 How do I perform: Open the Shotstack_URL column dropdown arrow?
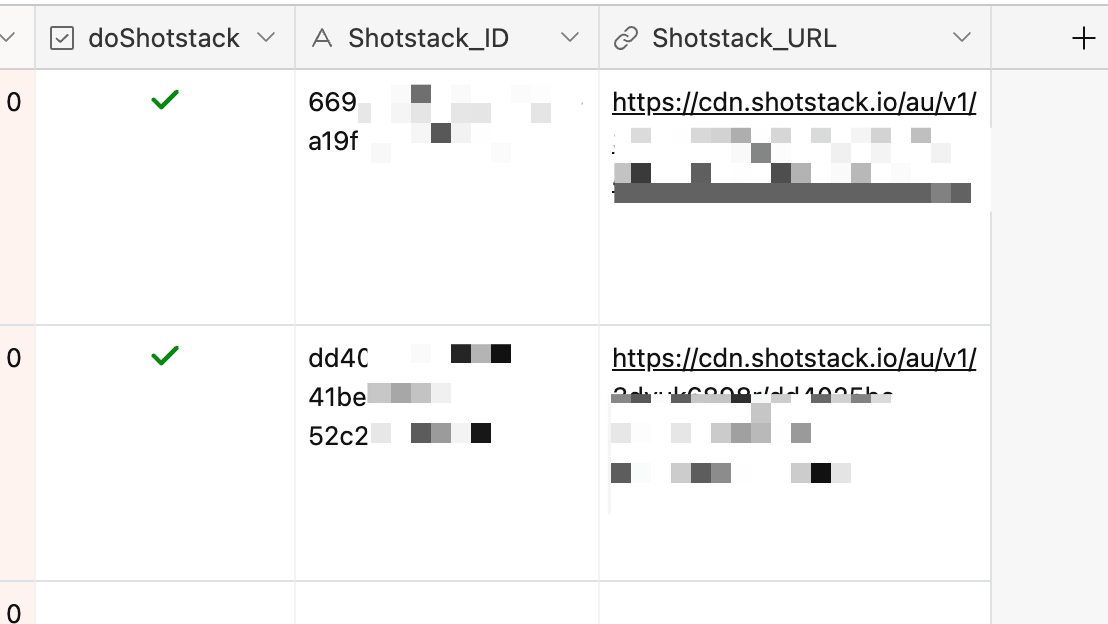pyautogui.click(x=961, y=37)
